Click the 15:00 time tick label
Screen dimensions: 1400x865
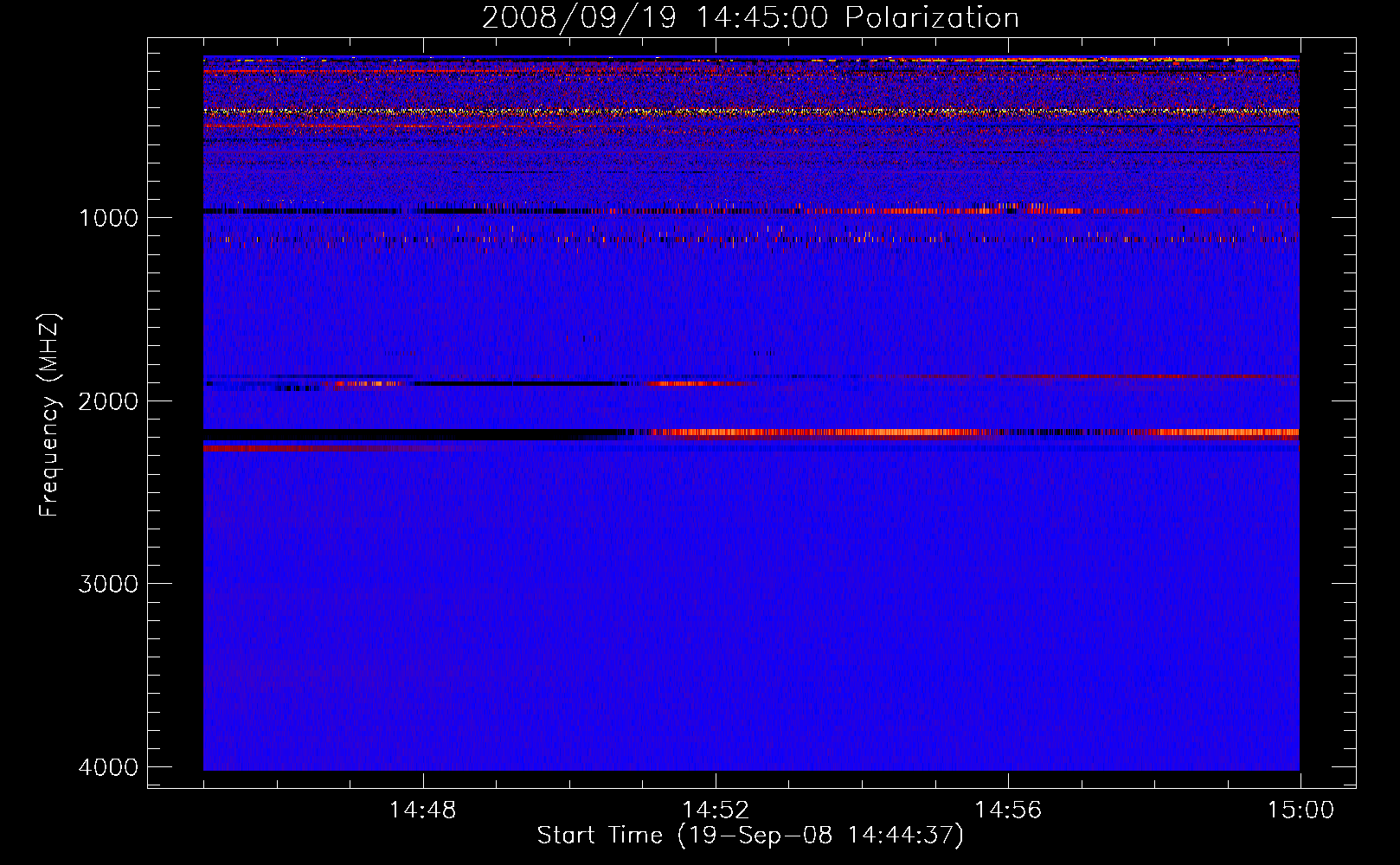tap(1300, 811)
